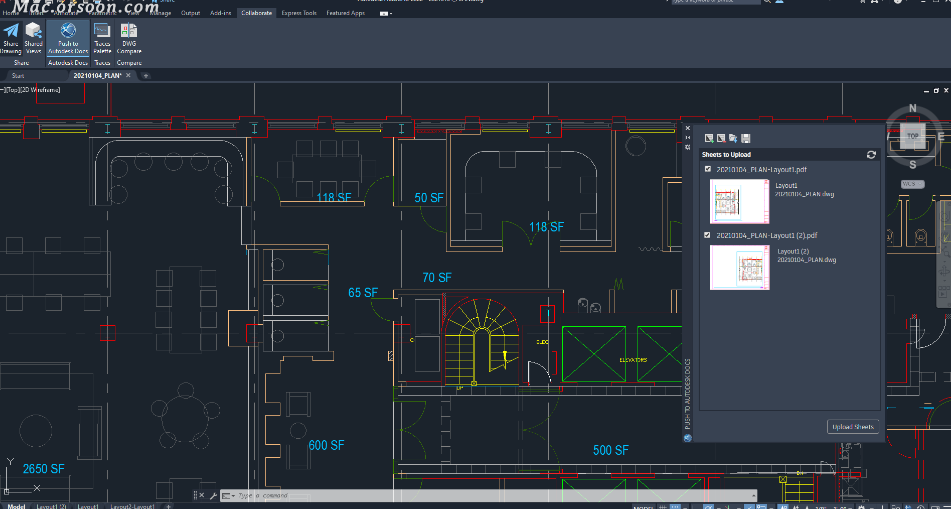The image size is (951, 509).
Task: Open the Traces Palette tool
Action: coord(102,38)
